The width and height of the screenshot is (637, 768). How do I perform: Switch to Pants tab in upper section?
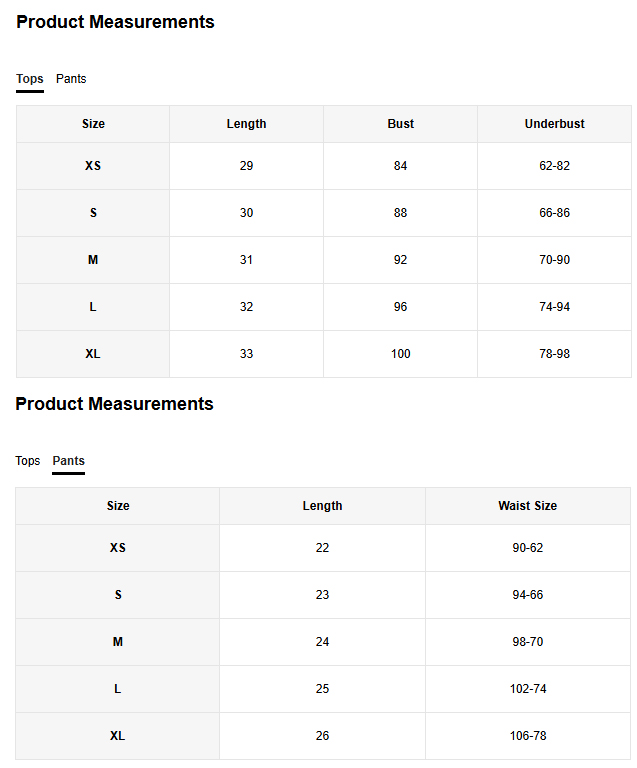pyautogui.click(x=71, y=79)
